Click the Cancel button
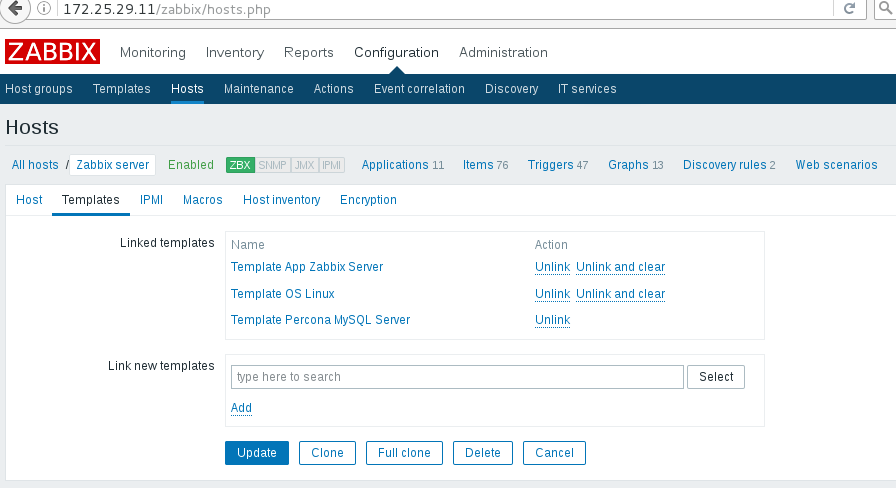The image size is (896, 488). point(554,453)
